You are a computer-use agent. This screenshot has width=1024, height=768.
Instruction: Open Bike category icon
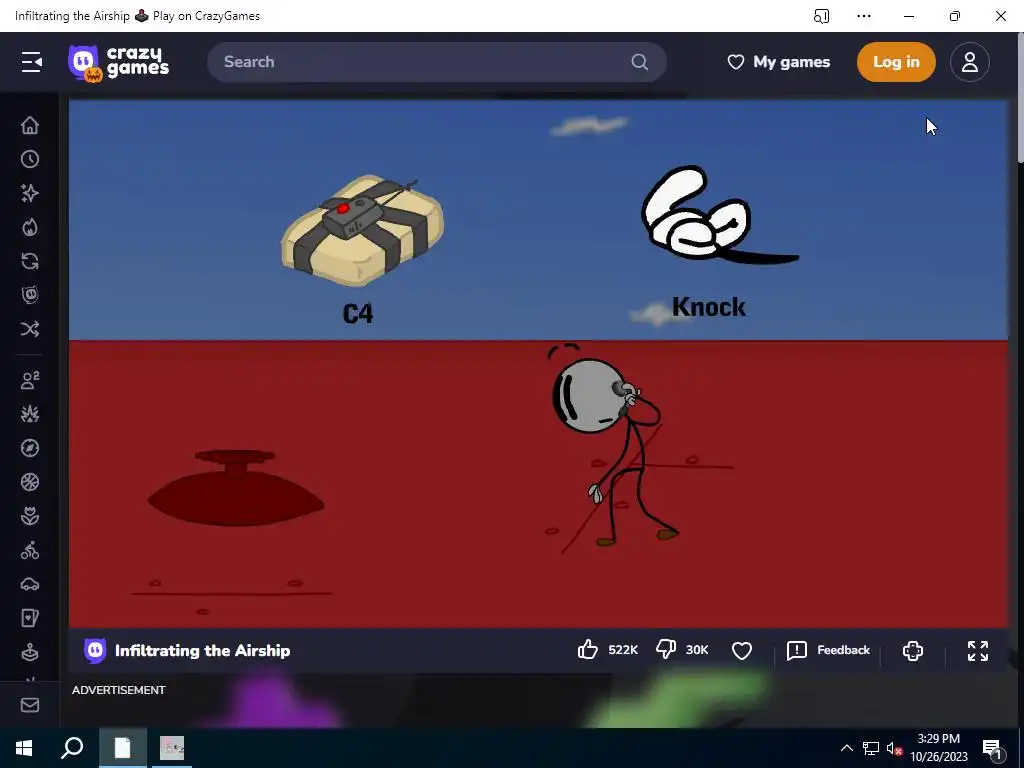click(x=30, y=551)
